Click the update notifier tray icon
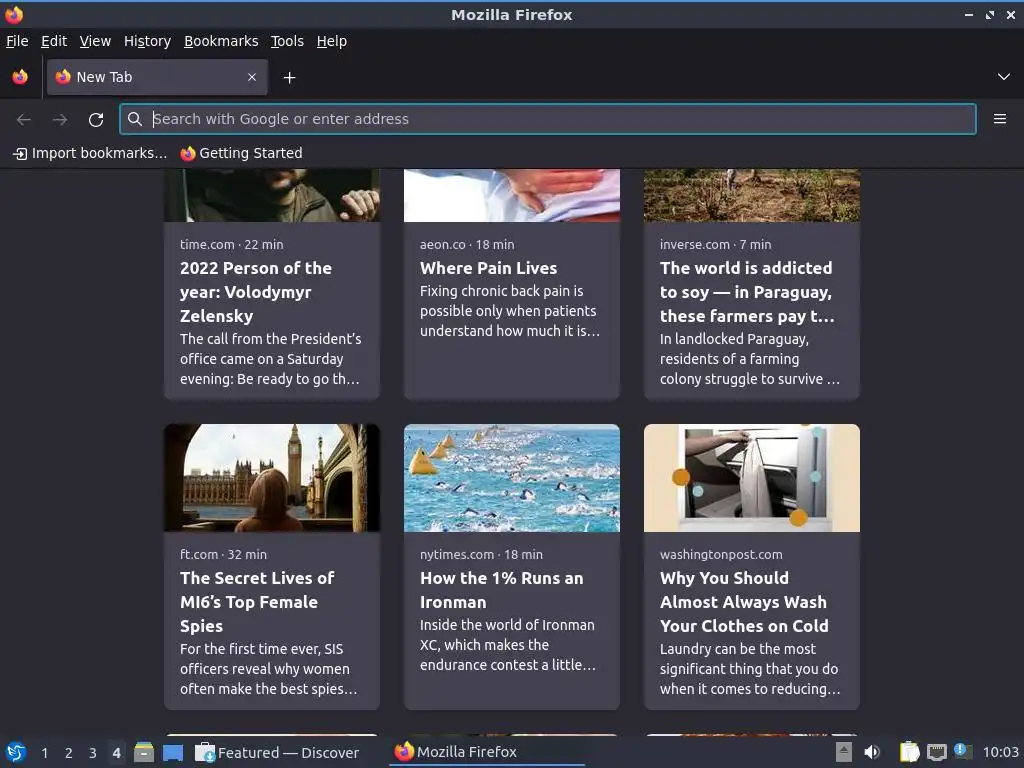1024x768 pixels. click(x=961, y=751)
